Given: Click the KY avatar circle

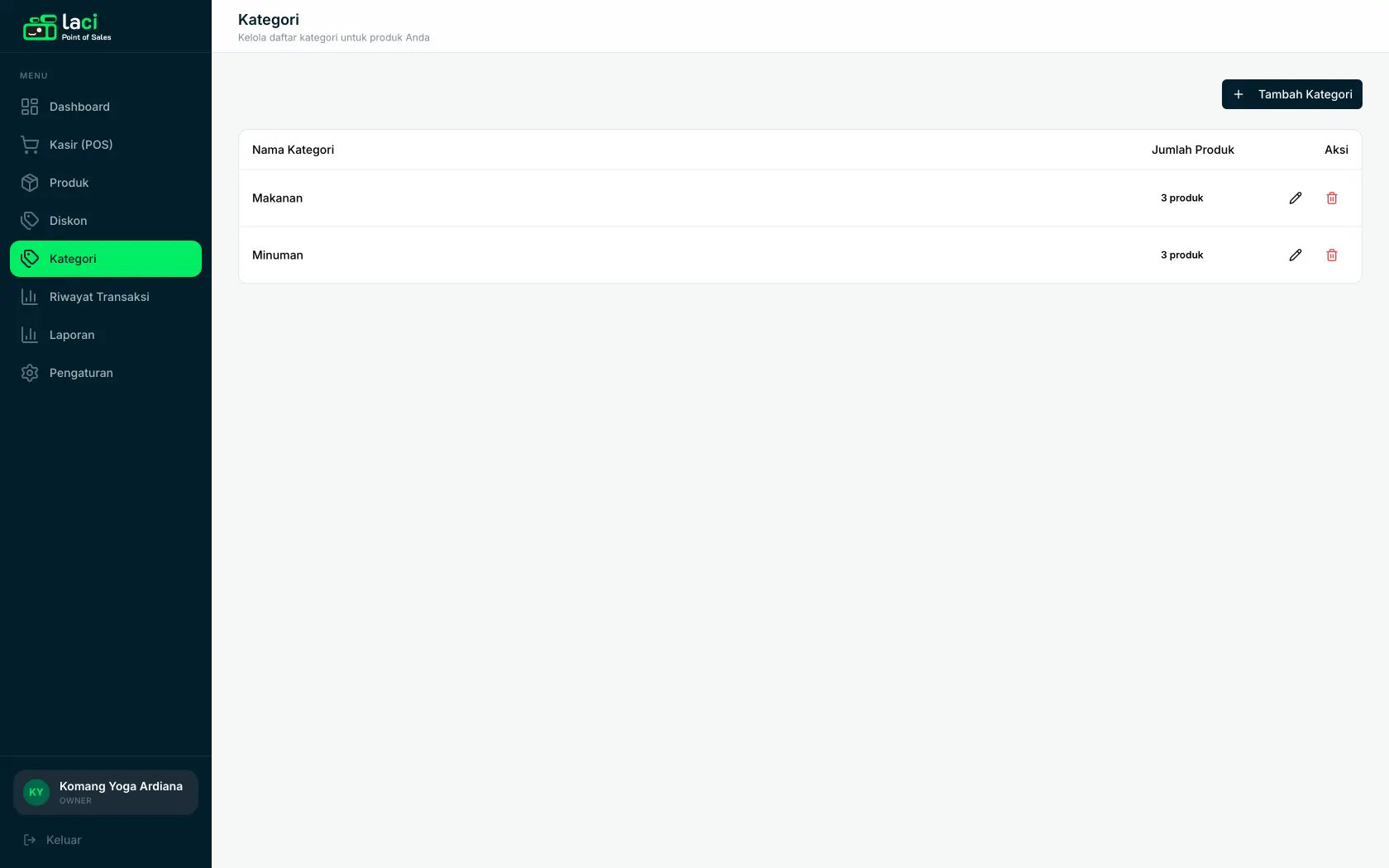Looking at the screenshot, I should coord(36,792).
